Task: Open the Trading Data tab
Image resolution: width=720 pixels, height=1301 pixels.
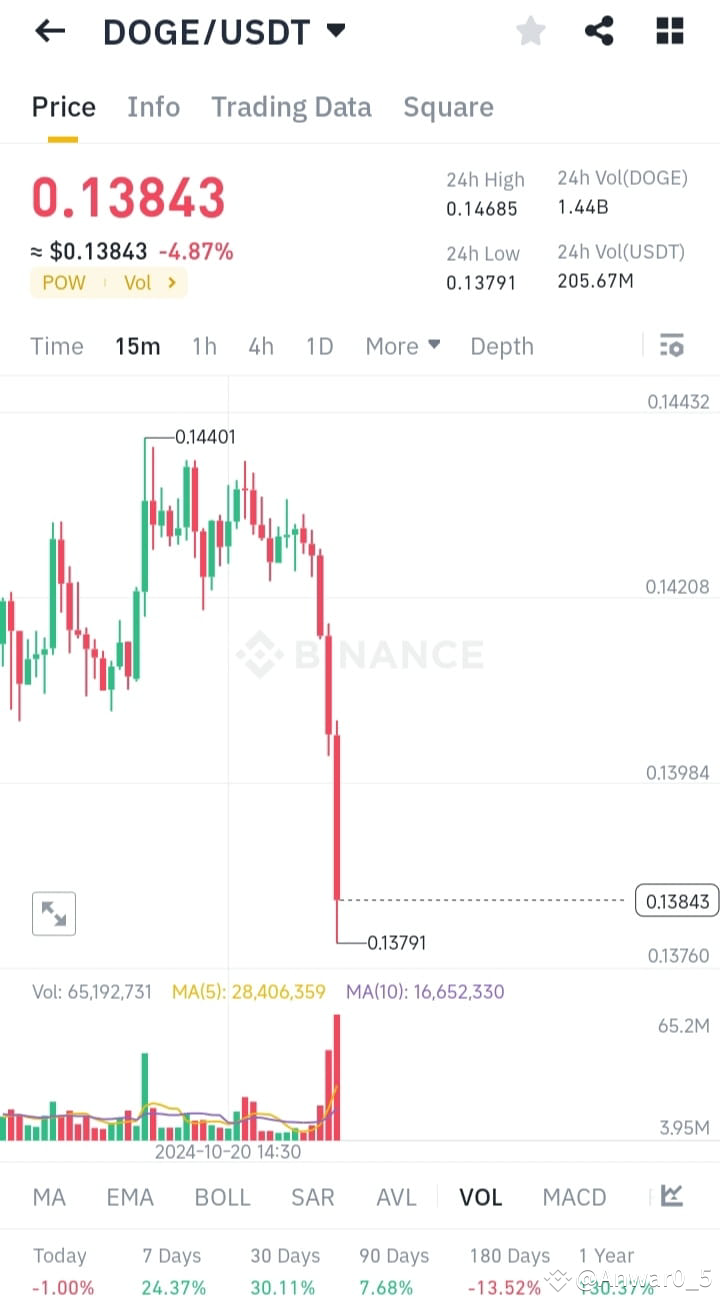Action: tap(291, 107)
